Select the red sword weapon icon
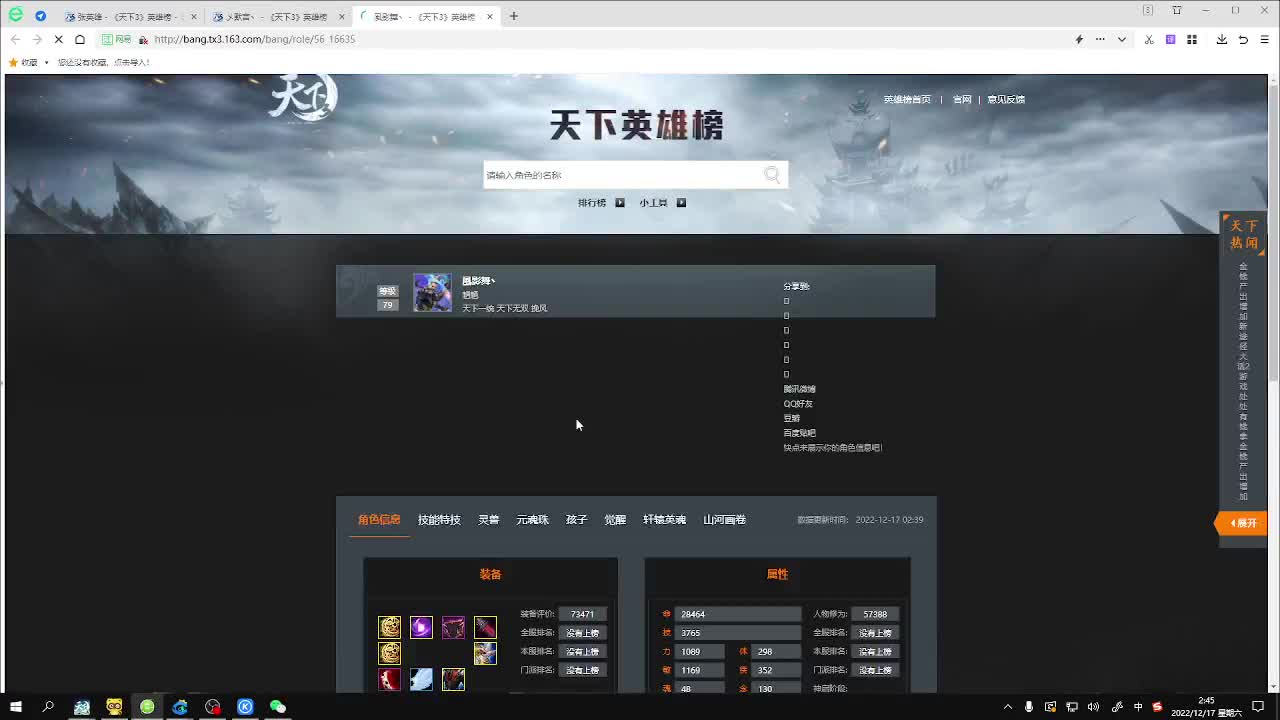The image size is (1280, 720). tap(485, 627)
